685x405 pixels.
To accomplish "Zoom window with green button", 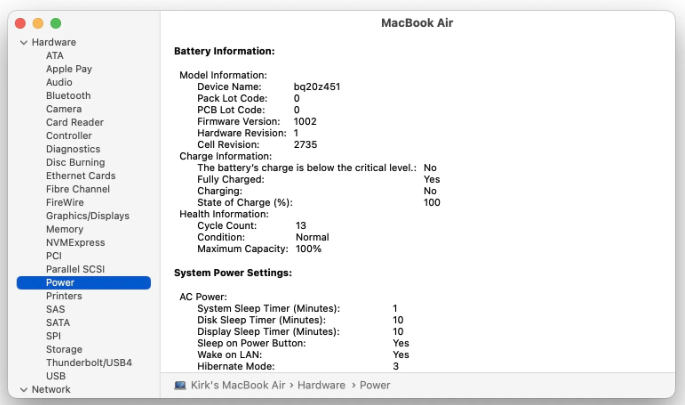I will 55,23.
